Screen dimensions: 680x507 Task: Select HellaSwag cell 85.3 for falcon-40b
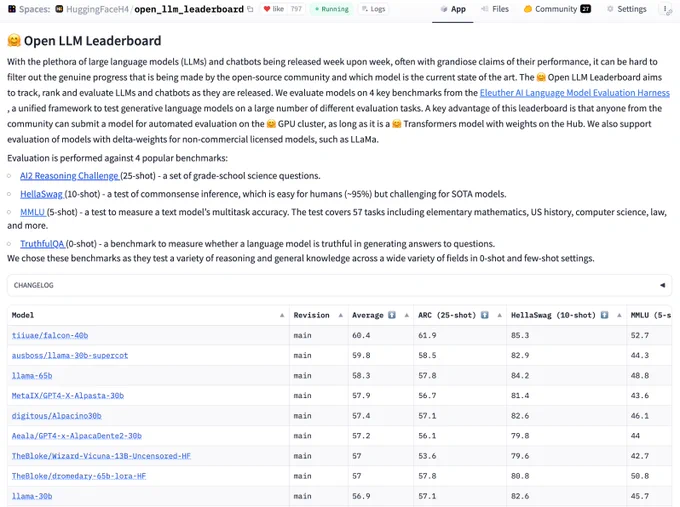tap(566, 335)
